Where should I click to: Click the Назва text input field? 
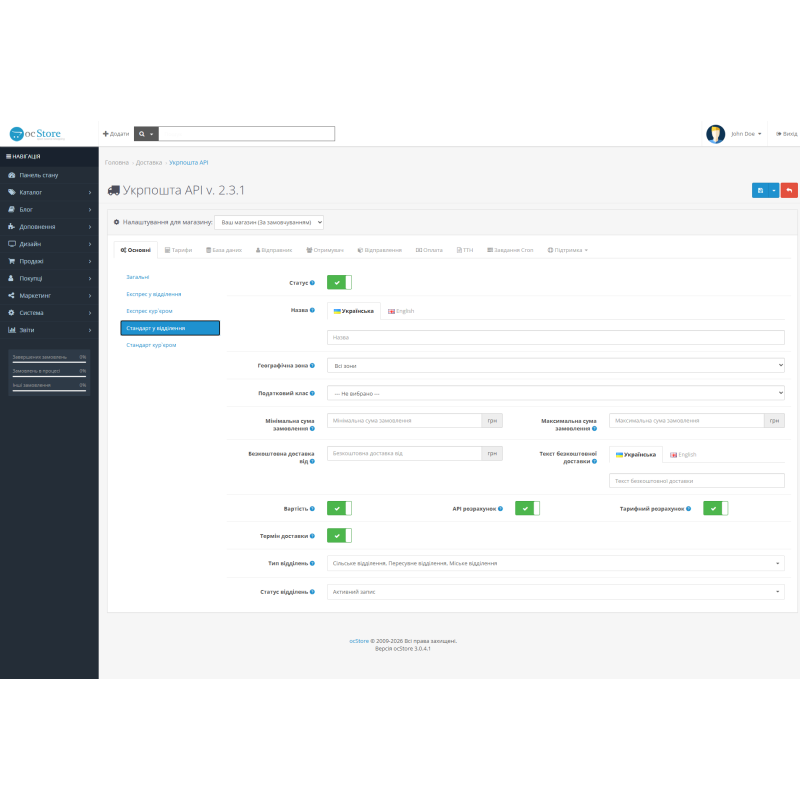click(556, 337)
